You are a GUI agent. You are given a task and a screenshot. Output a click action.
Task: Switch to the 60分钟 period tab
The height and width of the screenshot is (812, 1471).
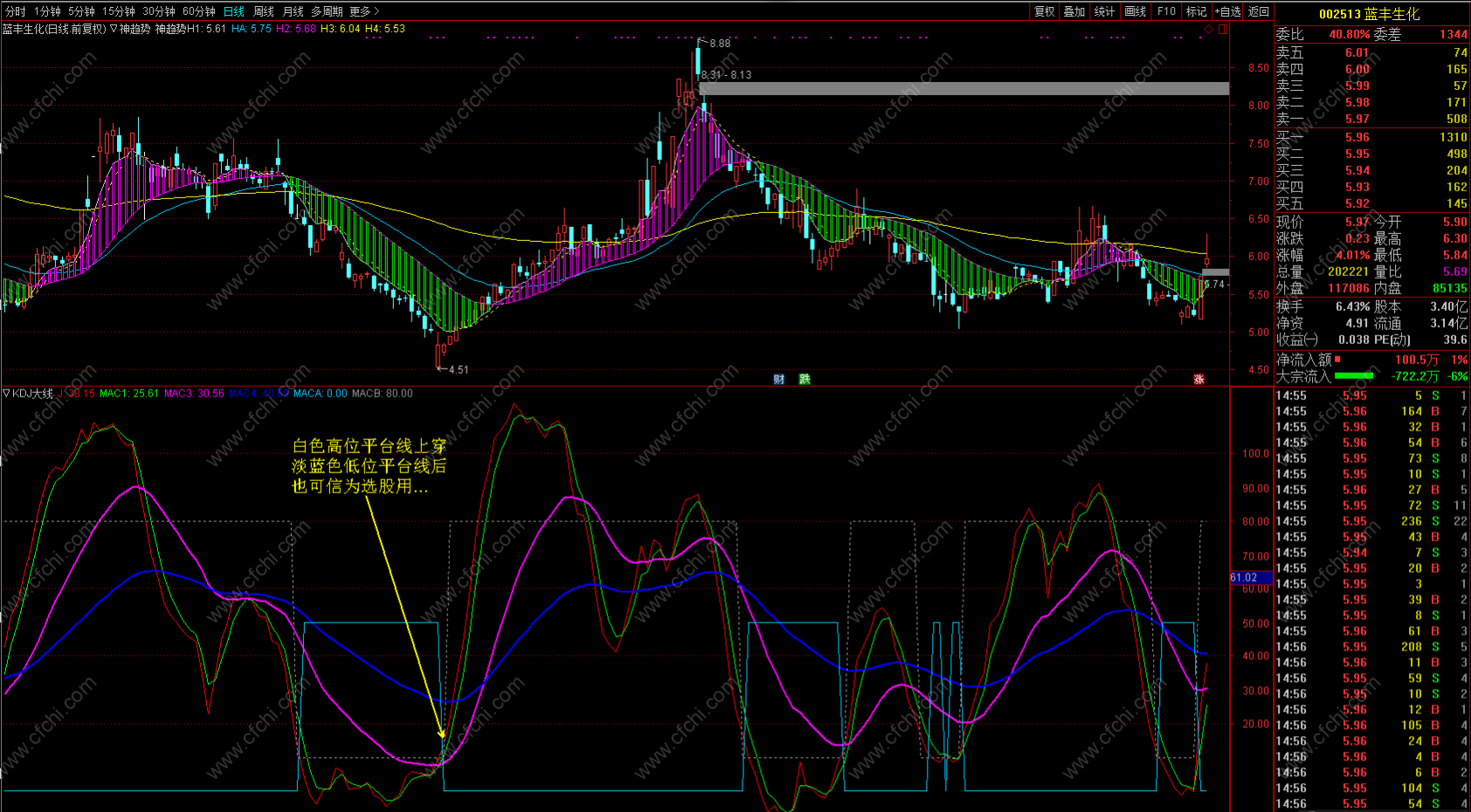click(198, 11)
